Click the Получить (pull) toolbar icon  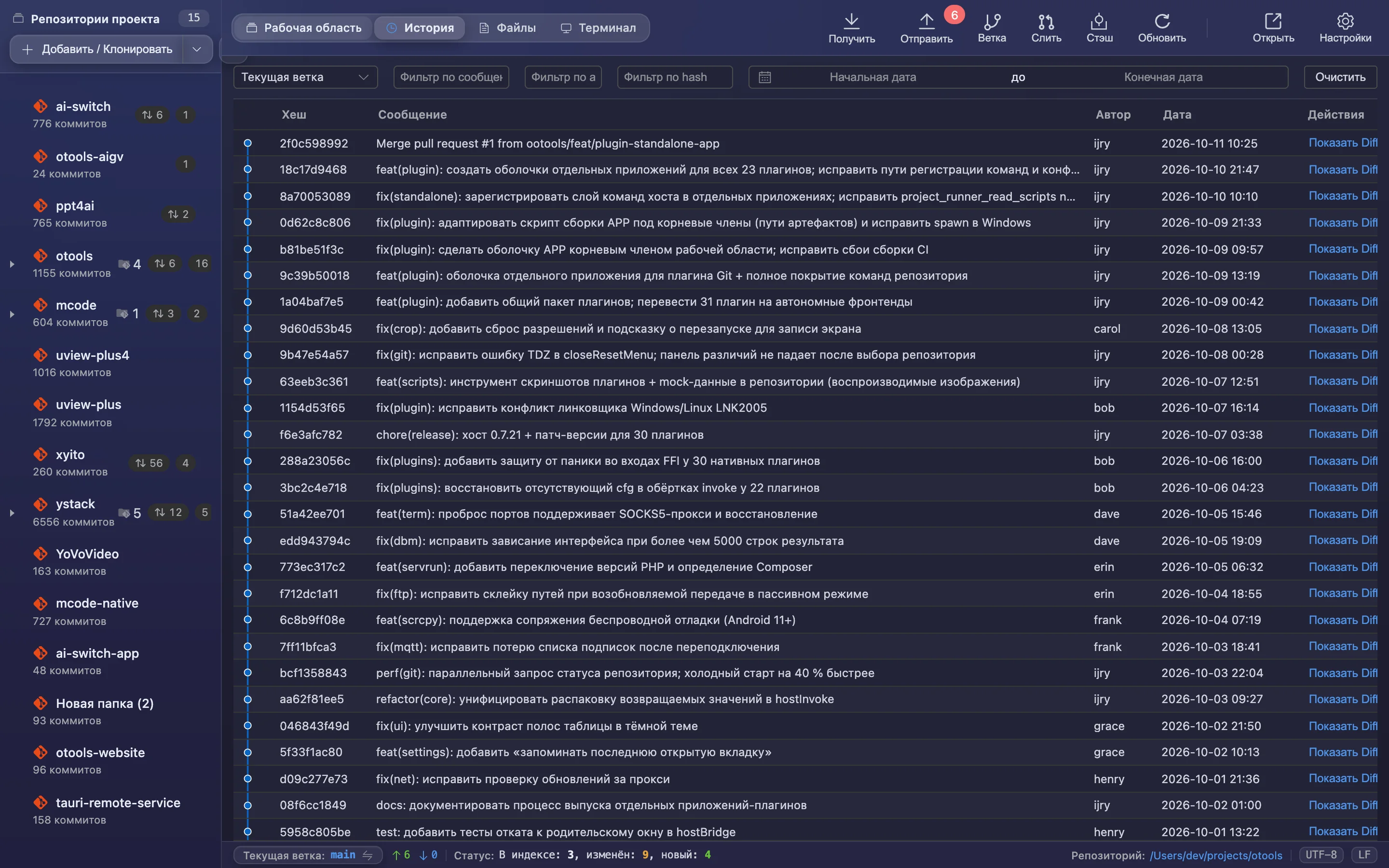(851, 21)
